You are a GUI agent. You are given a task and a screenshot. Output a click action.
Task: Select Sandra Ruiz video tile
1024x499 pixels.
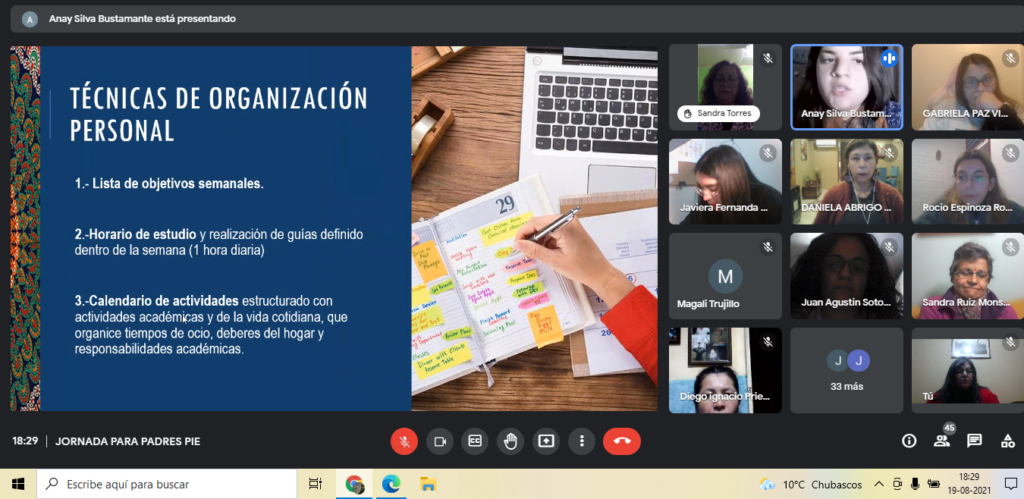point(968,276)
